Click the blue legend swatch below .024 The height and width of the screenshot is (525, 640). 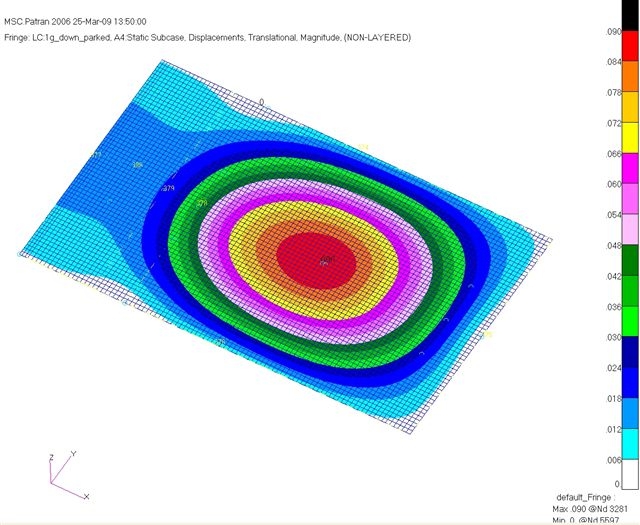click(630, 383)
